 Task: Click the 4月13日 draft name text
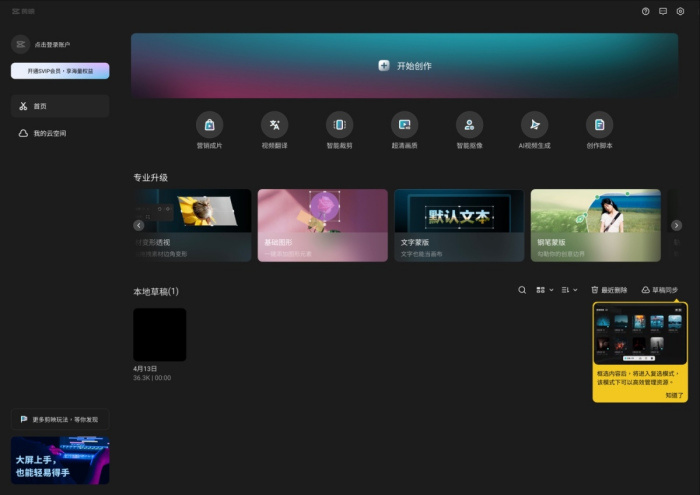(145, 369)
